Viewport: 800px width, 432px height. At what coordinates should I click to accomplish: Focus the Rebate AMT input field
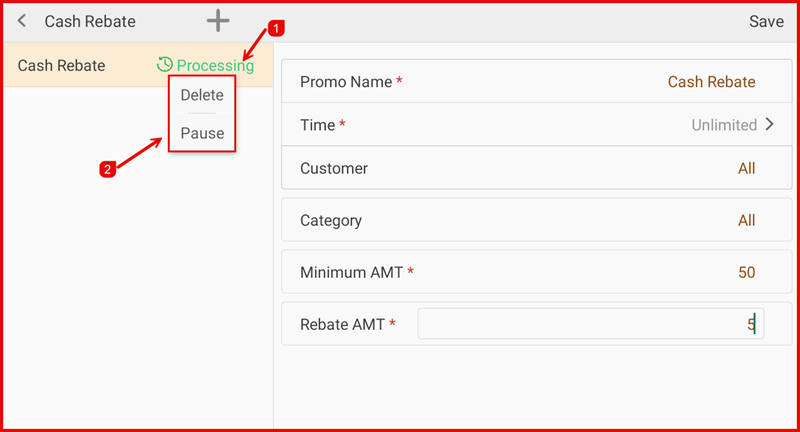pos(590,324)
